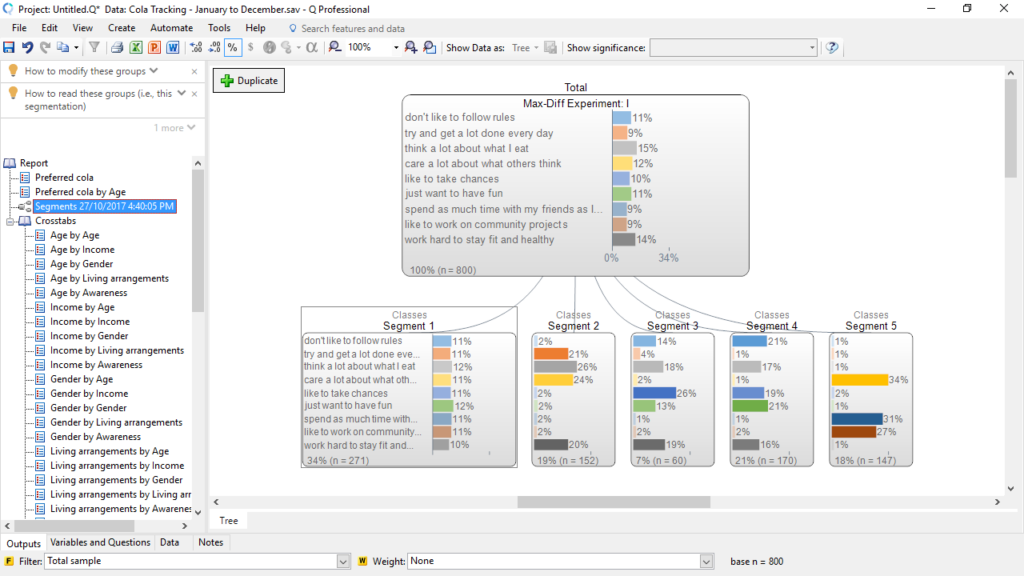Export to PowerPoint using toolbar icon
Viewport: 1024px width, 576px height.
155,48
